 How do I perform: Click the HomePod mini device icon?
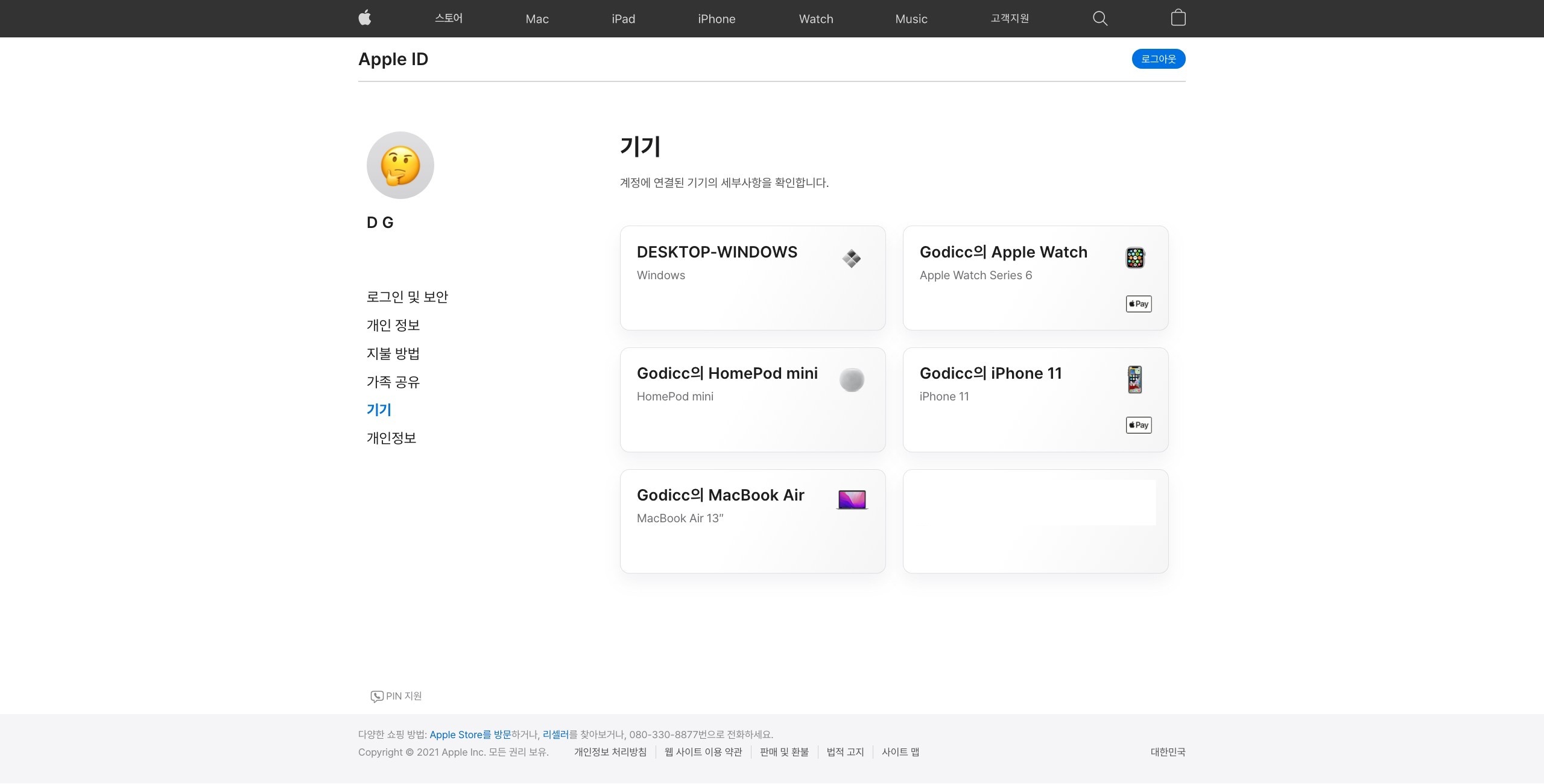click(852, 380)
